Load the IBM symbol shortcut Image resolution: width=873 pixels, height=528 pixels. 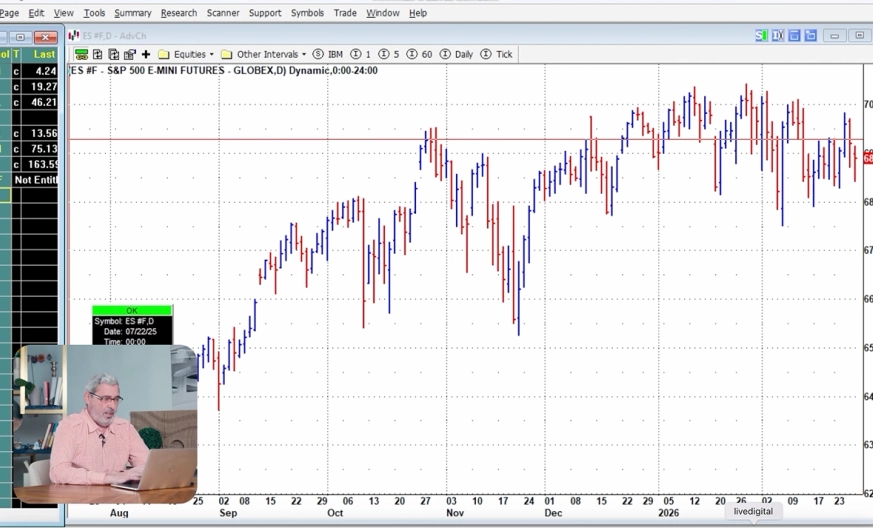tap(328, 54)
